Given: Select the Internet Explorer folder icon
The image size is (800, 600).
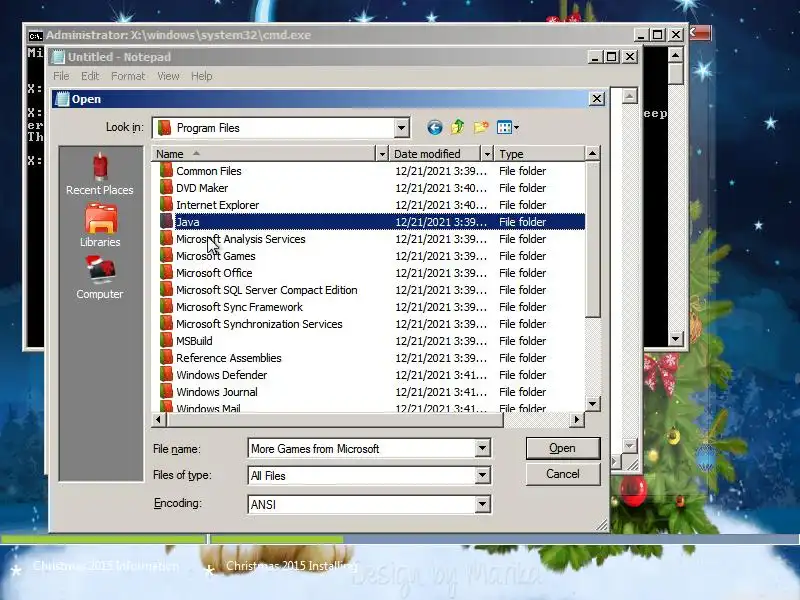Looking at the screenshot, I should 166,205.
